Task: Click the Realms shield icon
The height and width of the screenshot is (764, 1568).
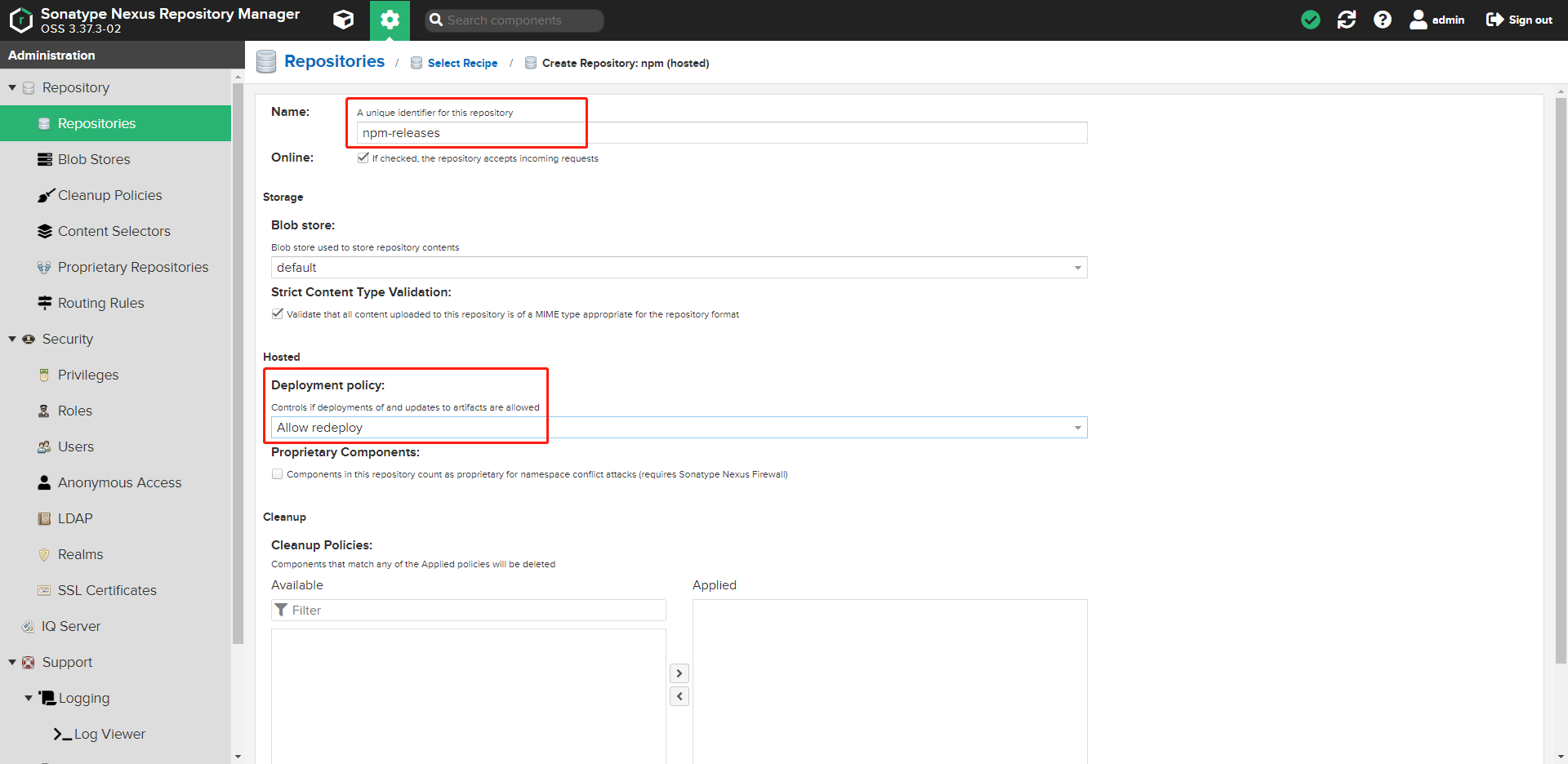Action: pyautogui.click(x=44, y=554)
